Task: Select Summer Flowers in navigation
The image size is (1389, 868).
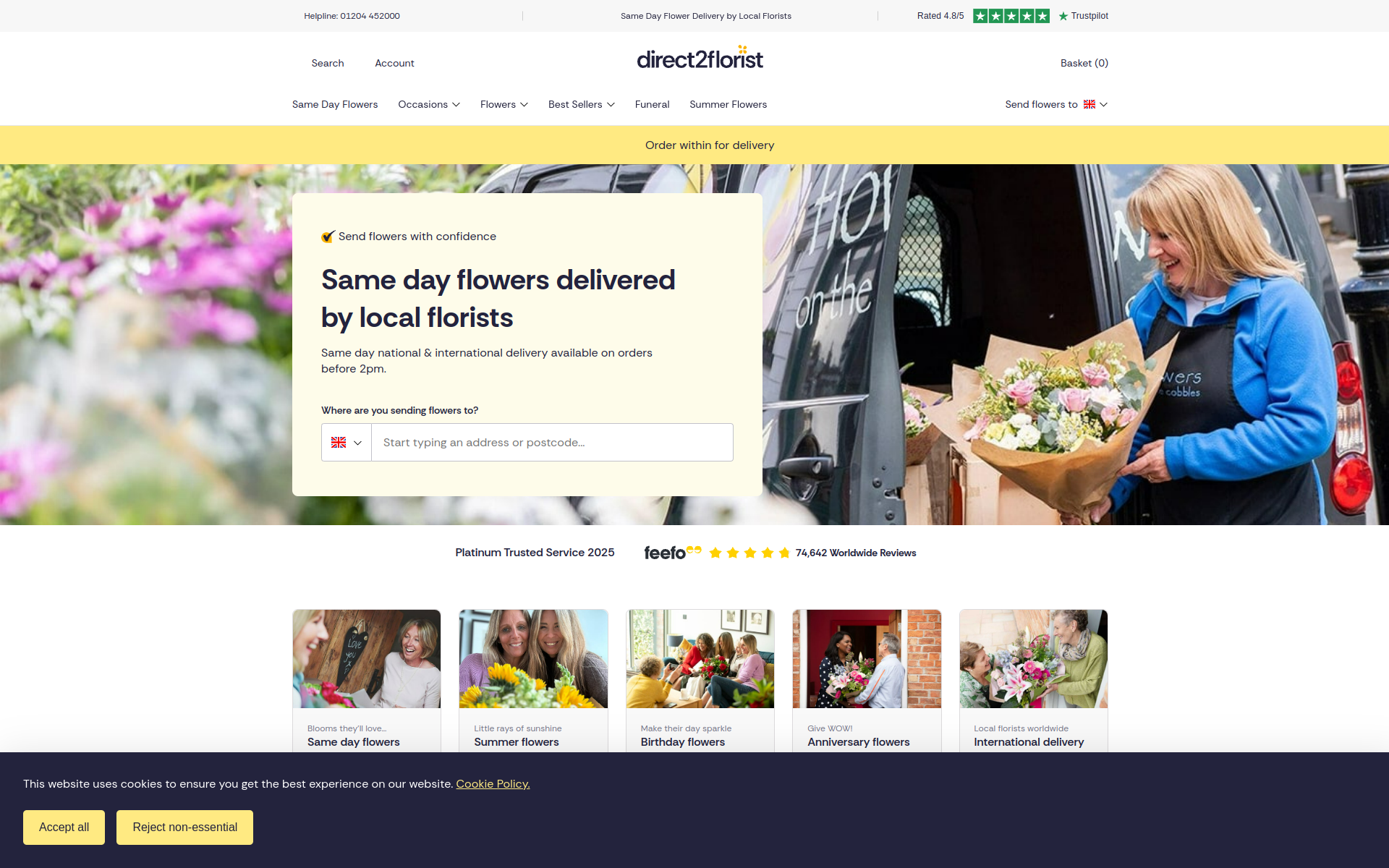Action: [x=728, y=104]
